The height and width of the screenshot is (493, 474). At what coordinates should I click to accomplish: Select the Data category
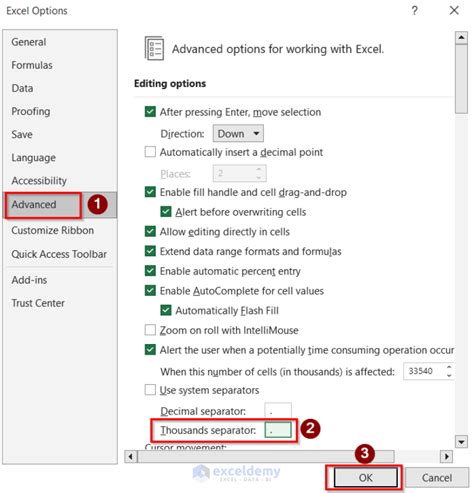click(22, 88)
